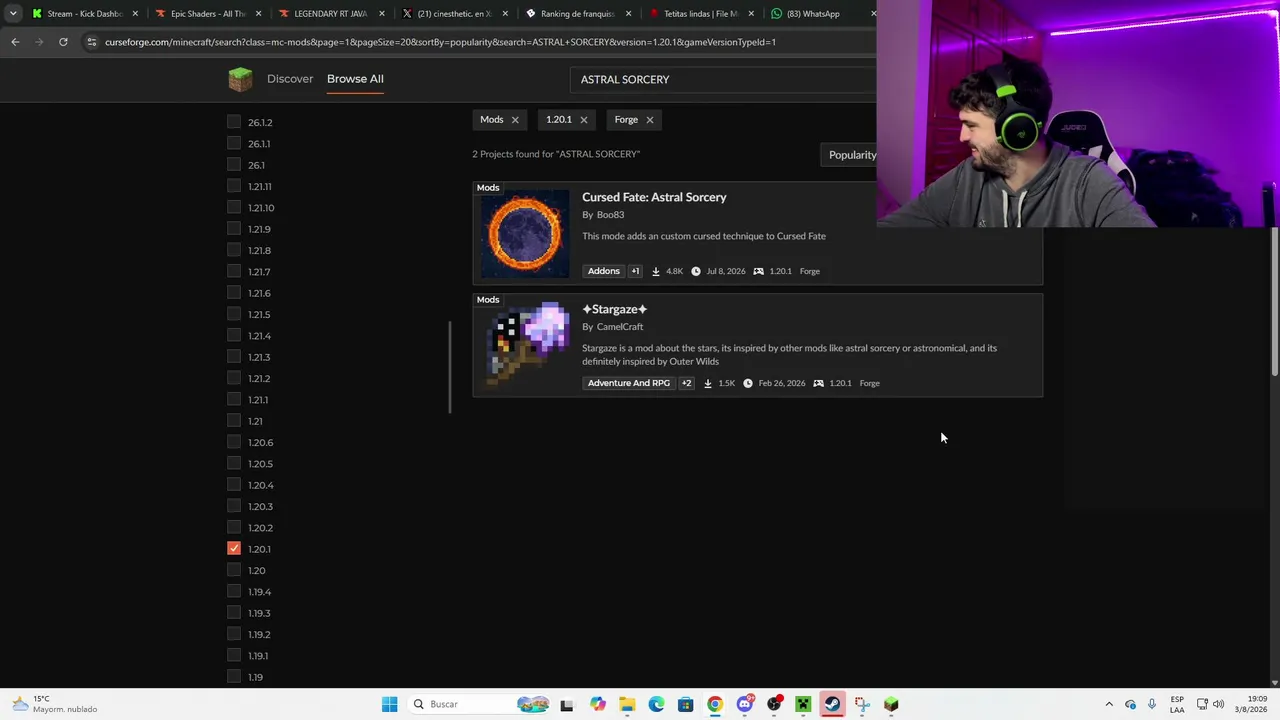Open the Cursed Fate: Astral Sorcery project

tap(654, 197)
